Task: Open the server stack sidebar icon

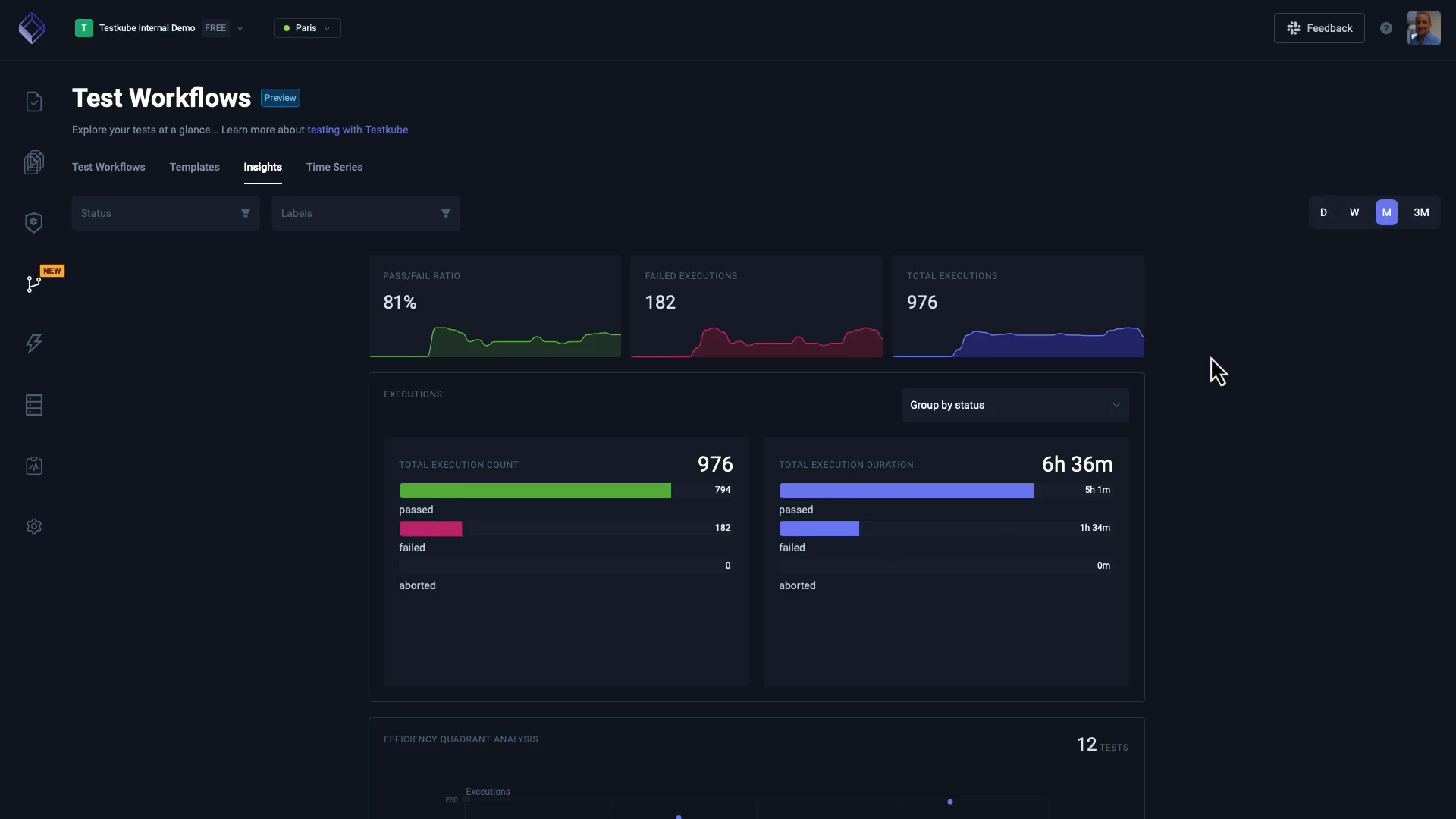Action: (x=34, y=405)
